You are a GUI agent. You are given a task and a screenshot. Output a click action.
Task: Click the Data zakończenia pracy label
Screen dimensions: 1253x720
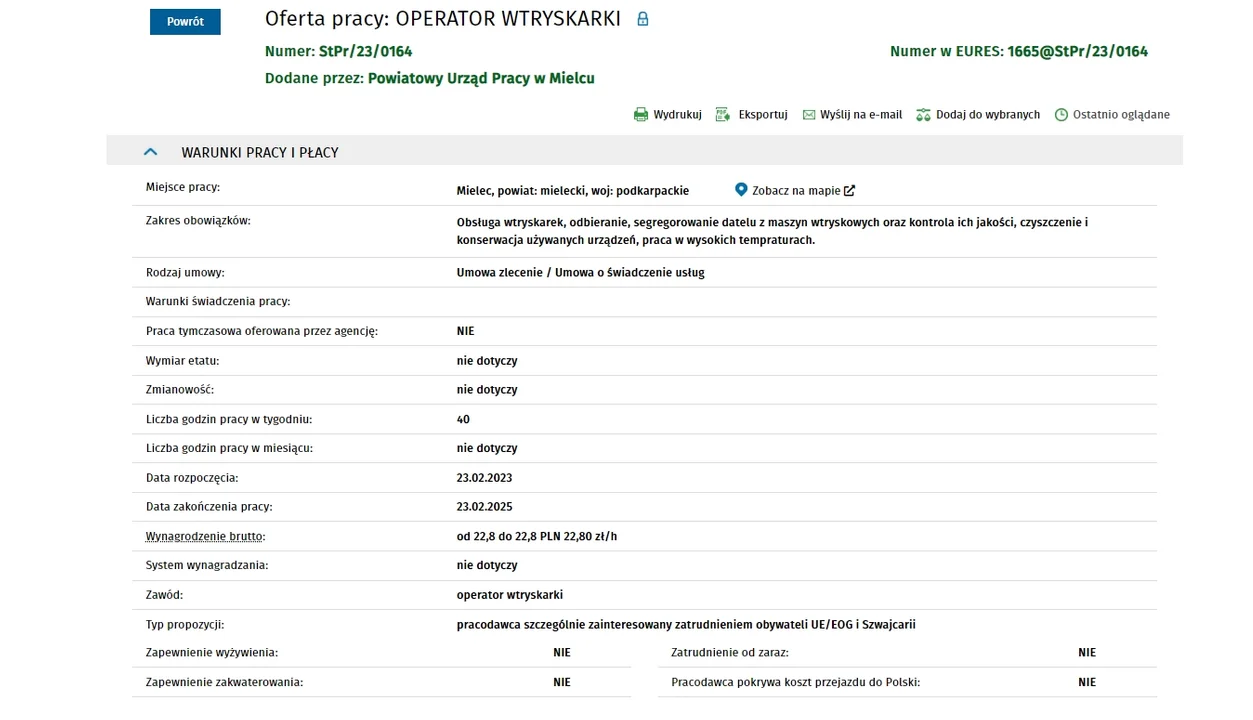click(209, 507)
